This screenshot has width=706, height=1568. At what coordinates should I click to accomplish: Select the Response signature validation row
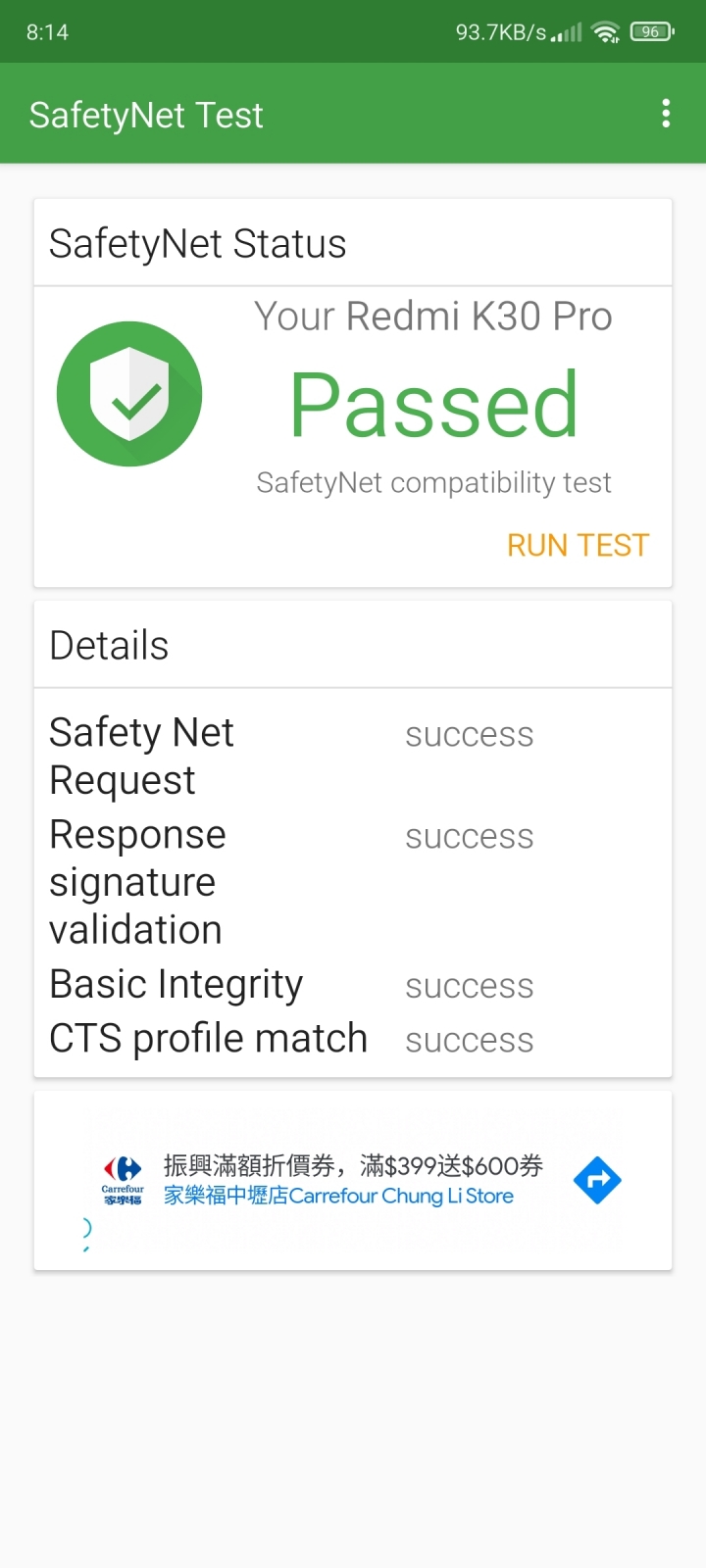coord(353,882)
